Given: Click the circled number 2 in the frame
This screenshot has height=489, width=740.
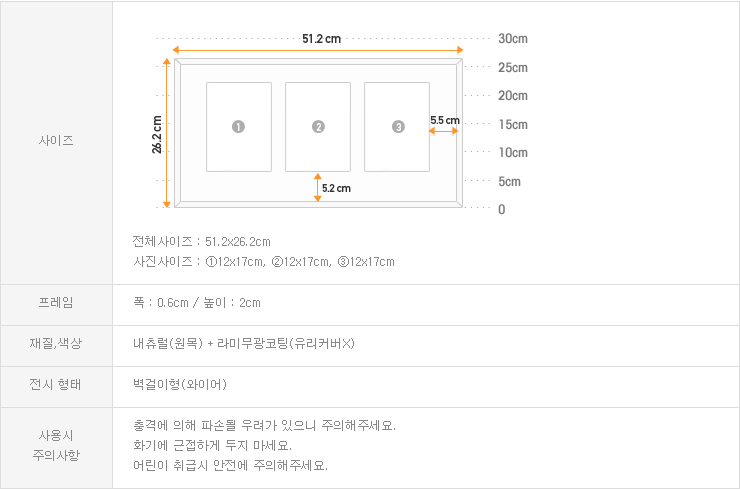Looking at the screenshot, I should coord(318,127).
